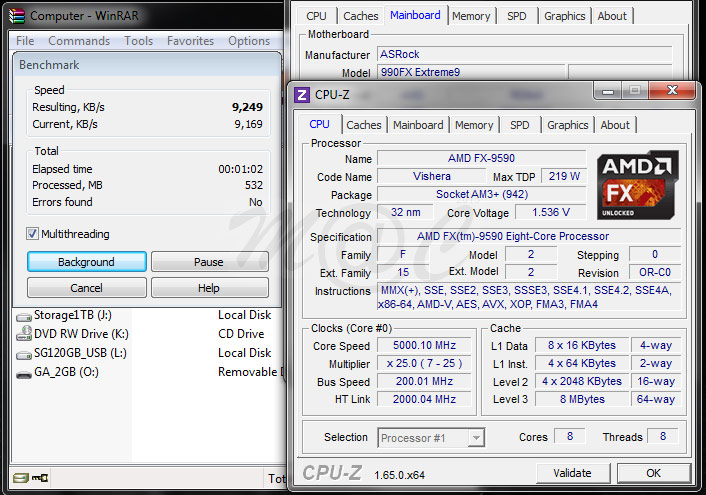Screen dimensions: 706x495
Task: Select CPU tab in background CPU-Z window
Action: coord(316,16)
